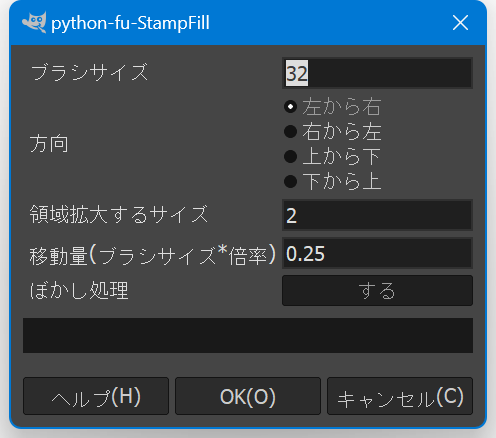Dismiss dialog with キャンセル(C) button
The height and width of the screenshot is (438, 496).
tap(400, 396)
